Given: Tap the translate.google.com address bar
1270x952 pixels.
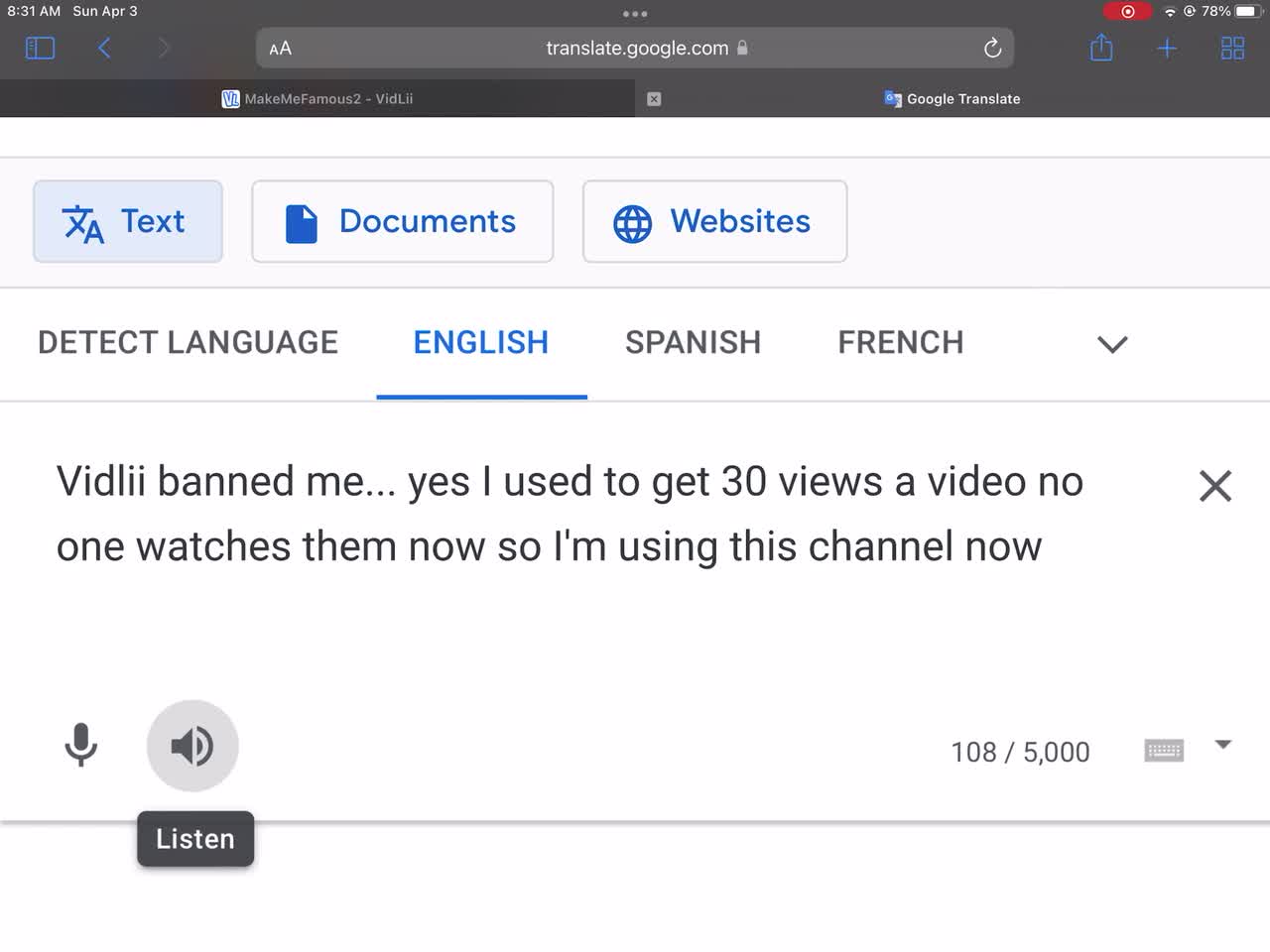Looking at the screenshot, I should pyautogui.click(x=635, y=48).
